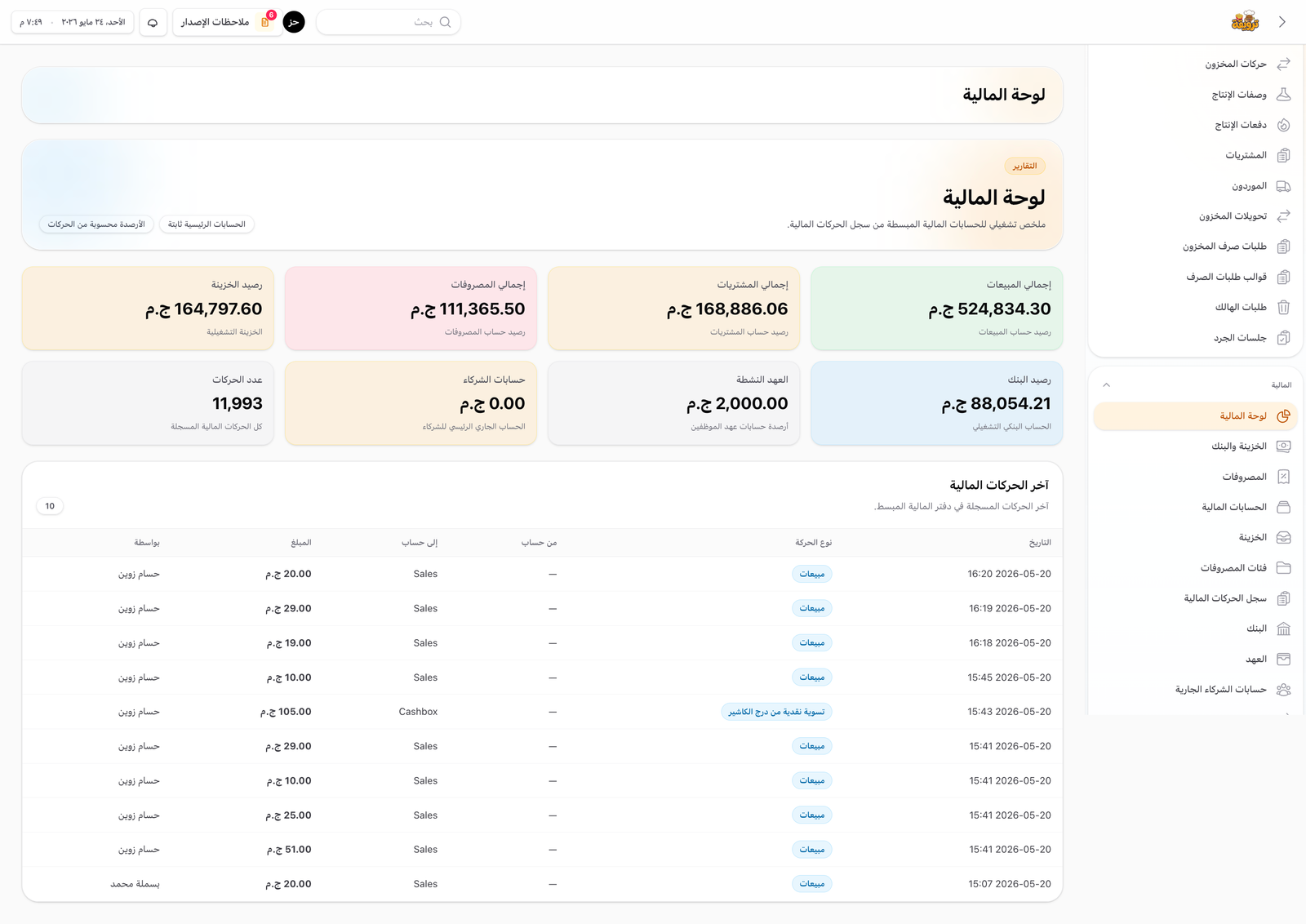1306x924 pixels.
Task: Open the إجمالي المبيعات card
Action: click(x=936, y=309)
